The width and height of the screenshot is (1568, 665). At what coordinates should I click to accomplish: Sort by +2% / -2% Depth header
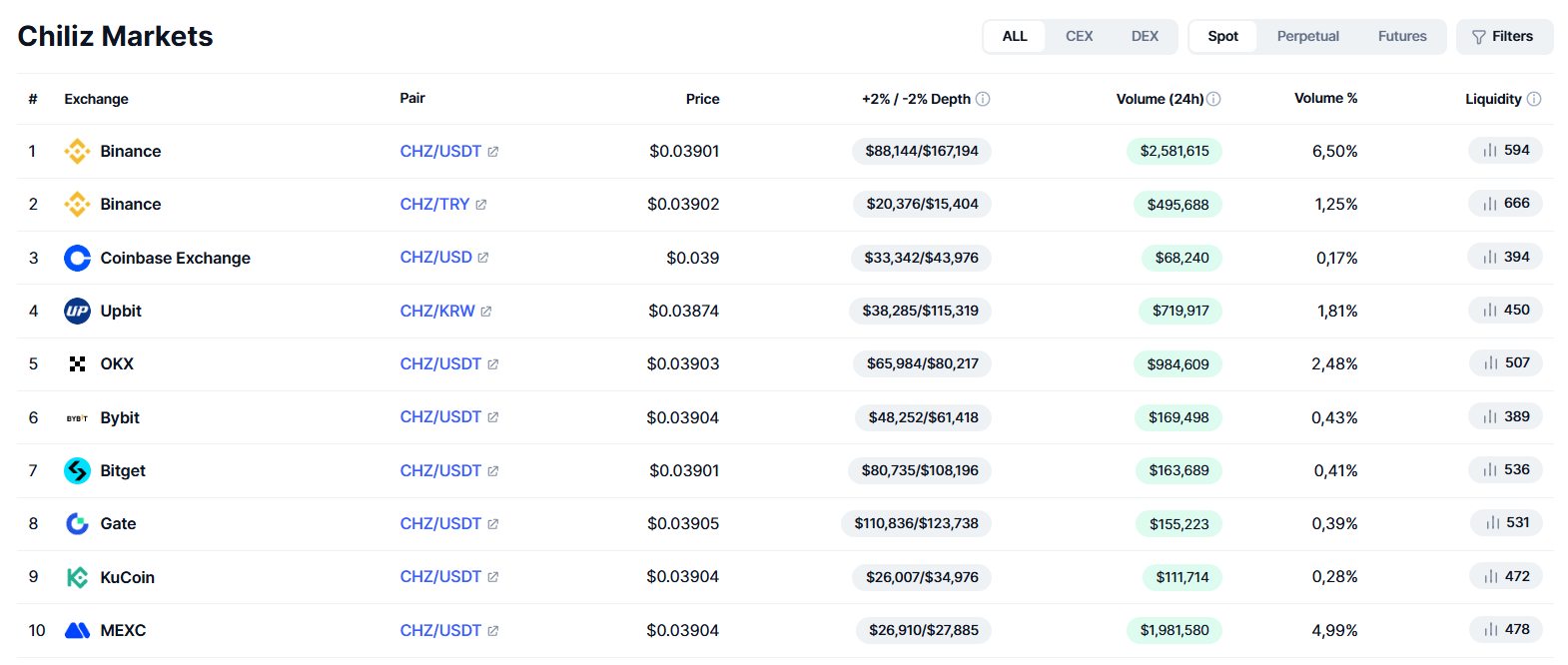[916, 99]
